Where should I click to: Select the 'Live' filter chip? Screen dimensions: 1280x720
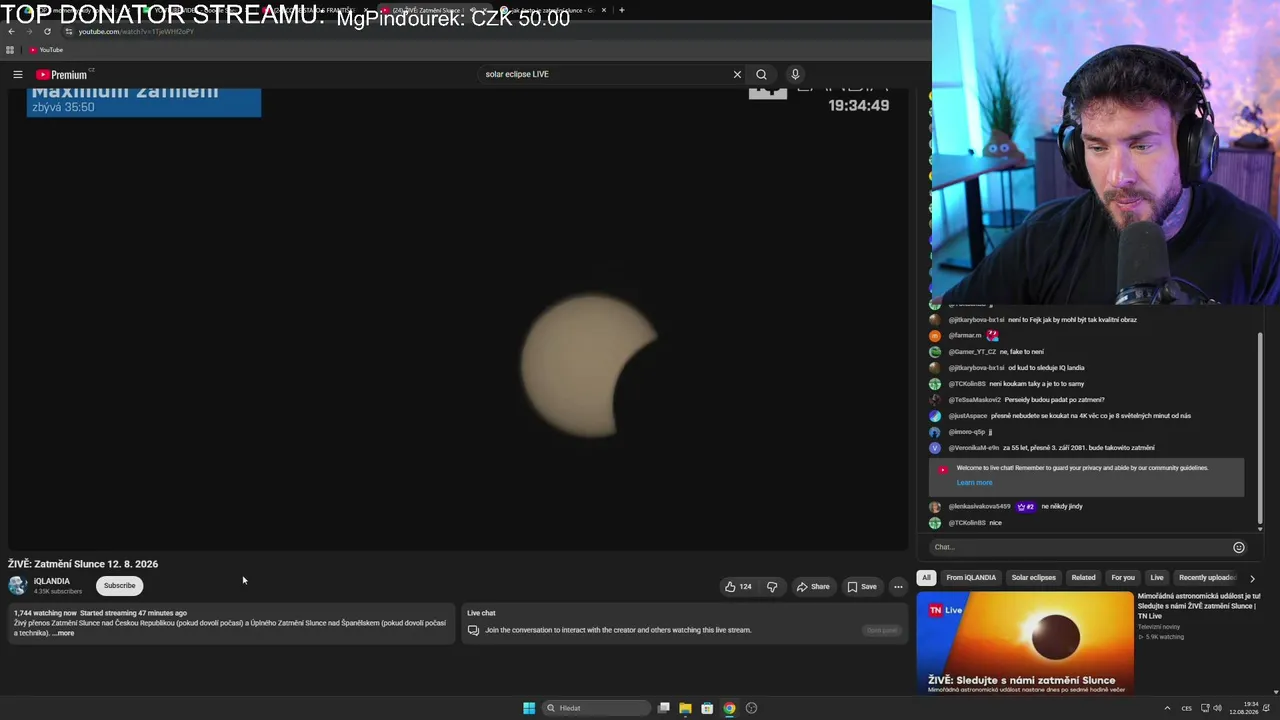point(1157,577)
